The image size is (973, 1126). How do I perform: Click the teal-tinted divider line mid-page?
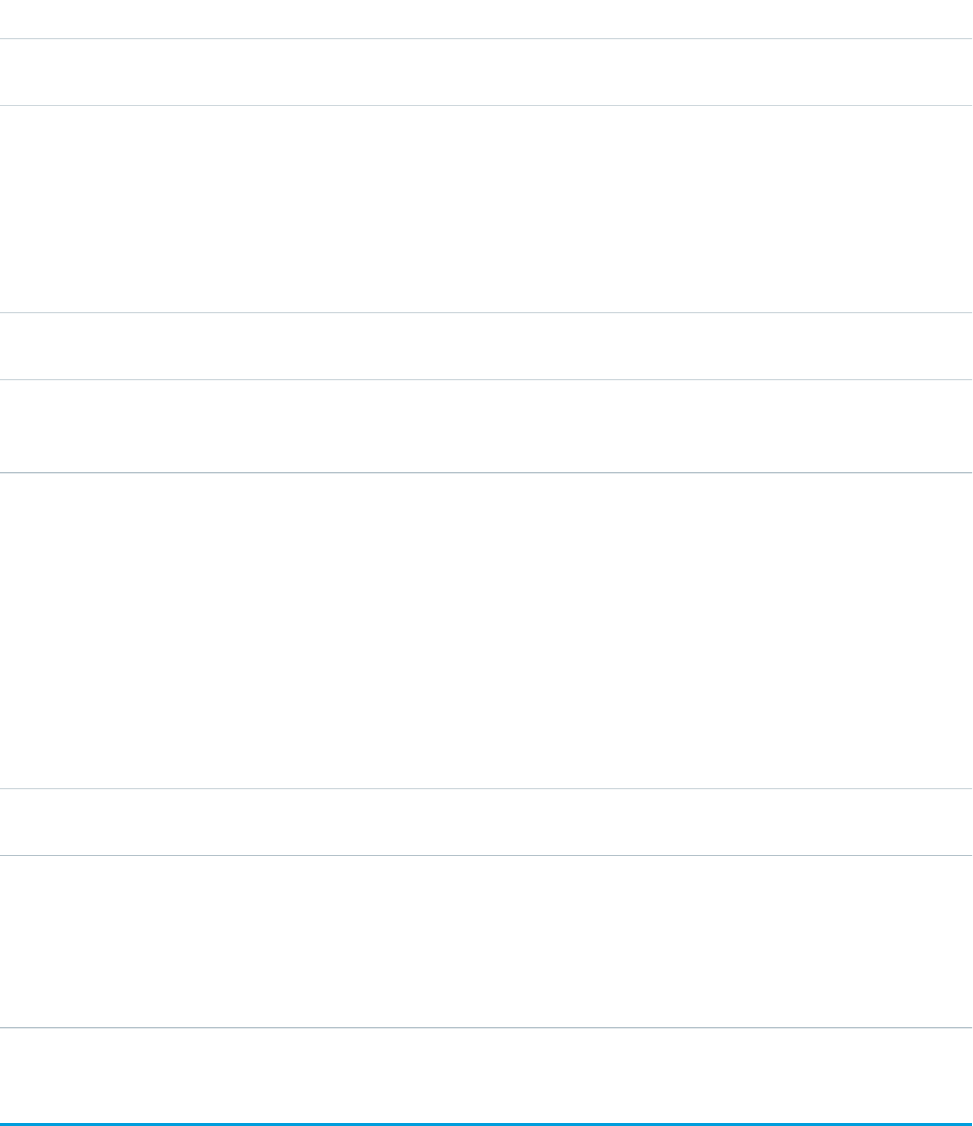pos(486,472)
